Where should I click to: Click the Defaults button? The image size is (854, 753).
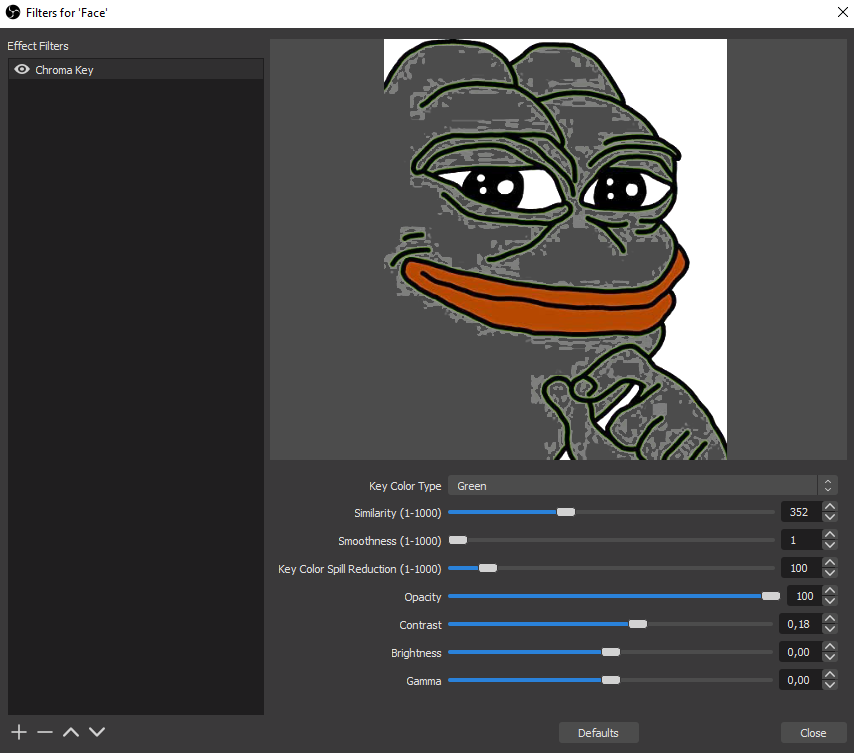click(599, 733)
